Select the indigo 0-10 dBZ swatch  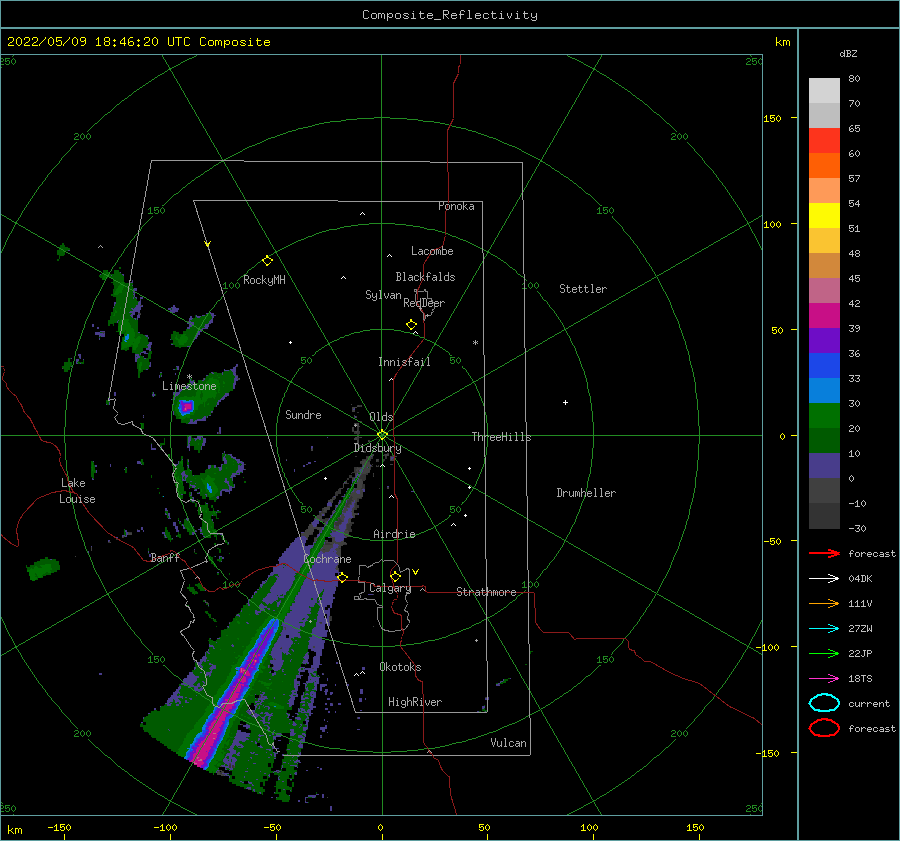[x=824, y=465]
